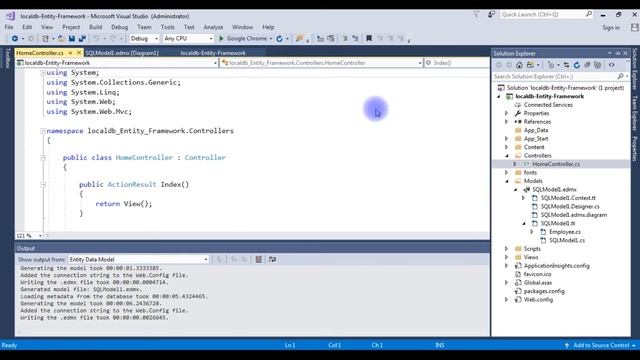Select Web.config in Solution Explorer

tap(538, 300)
